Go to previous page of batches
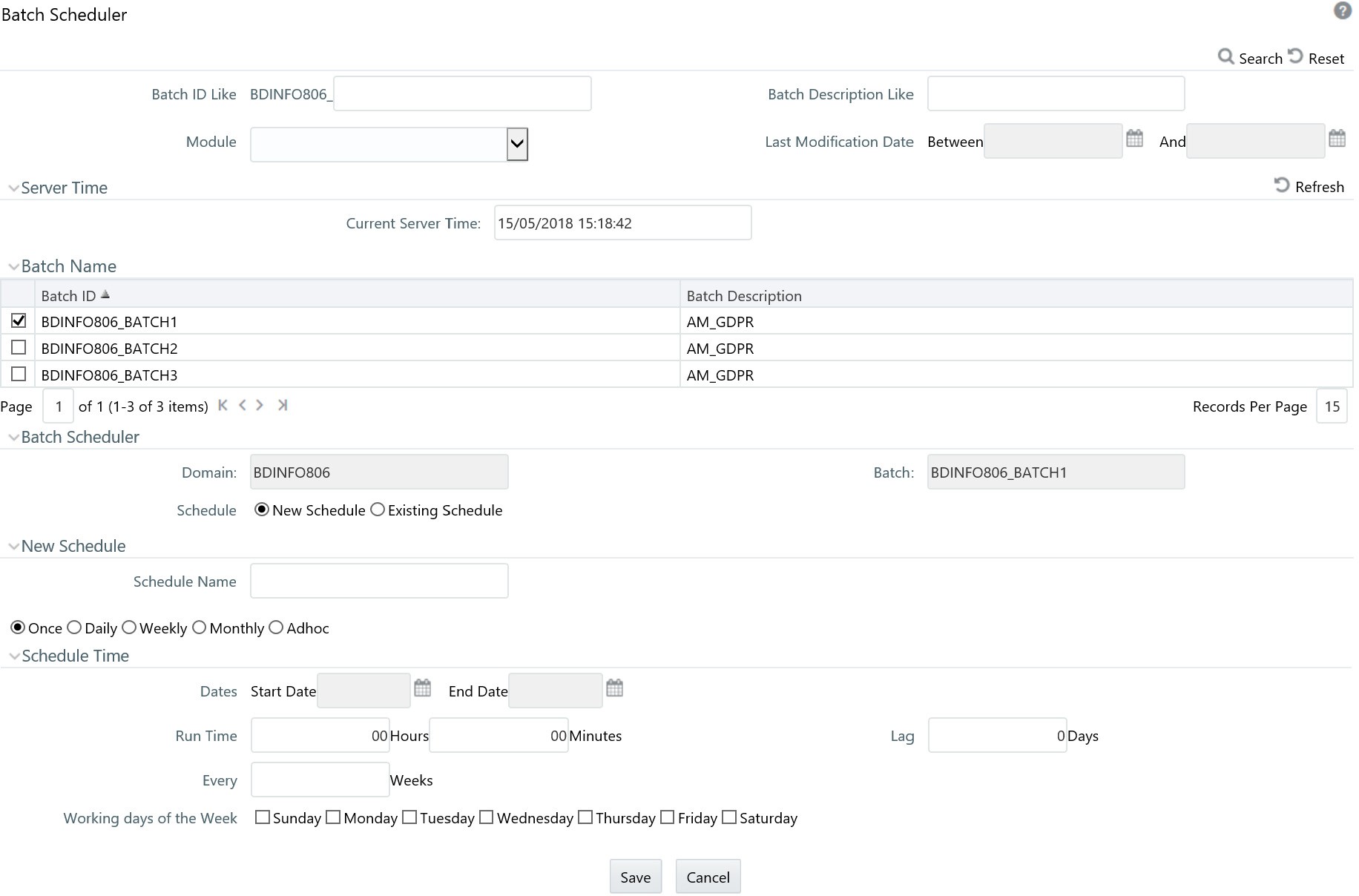1359x896 pixels. coord(242,406)
